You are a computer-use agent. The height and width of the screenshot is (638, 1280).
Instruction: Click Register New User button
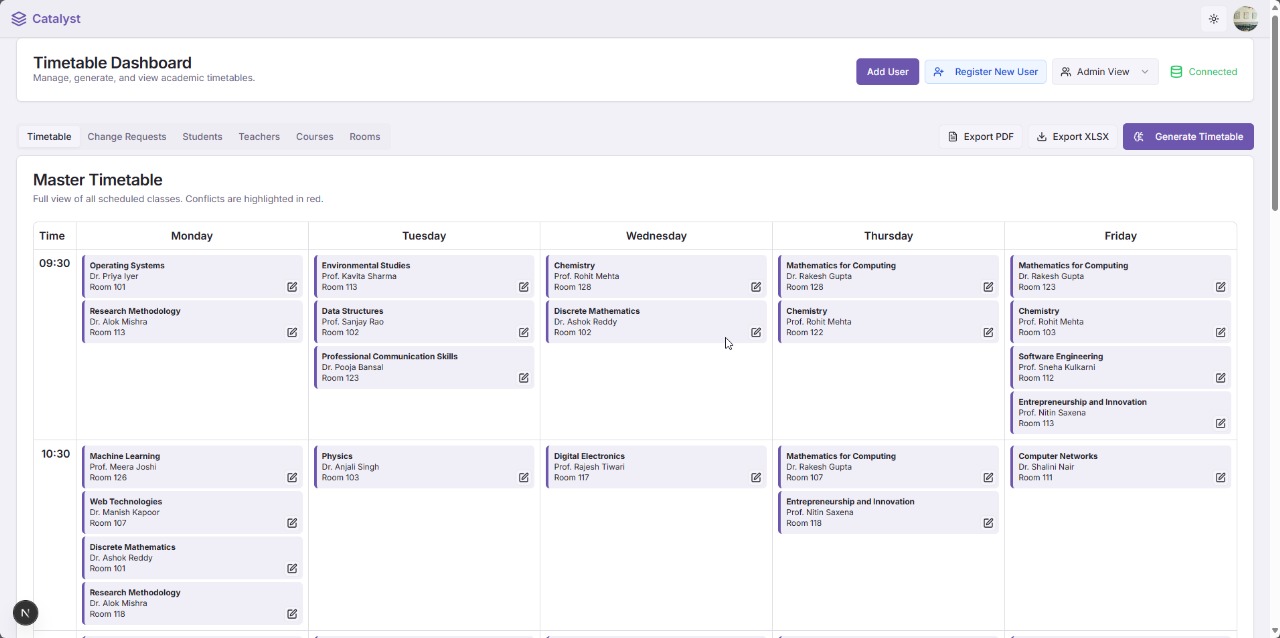985,72
